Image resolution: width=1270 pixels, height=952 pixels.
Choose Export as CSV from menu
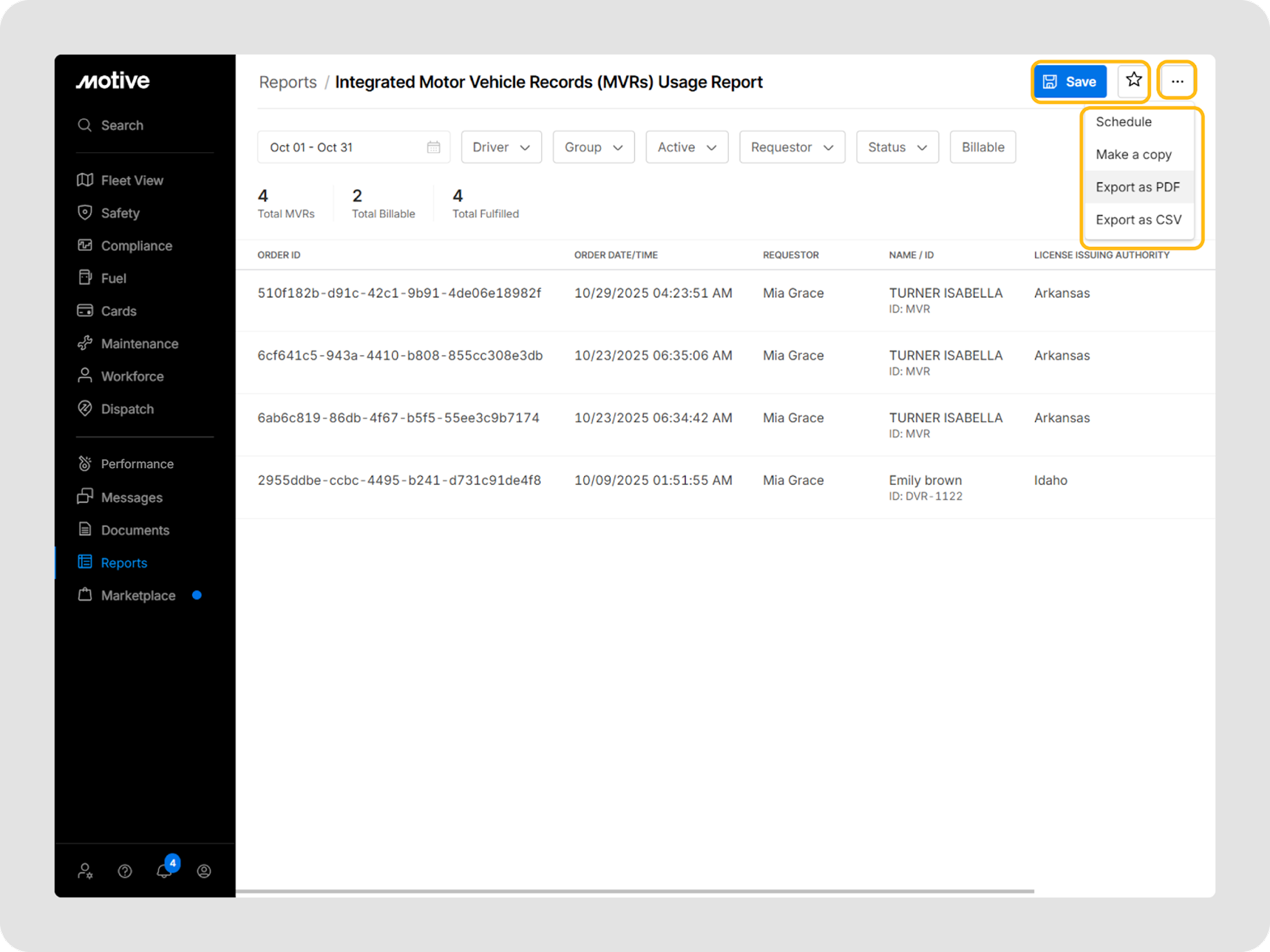point(1138,220)
